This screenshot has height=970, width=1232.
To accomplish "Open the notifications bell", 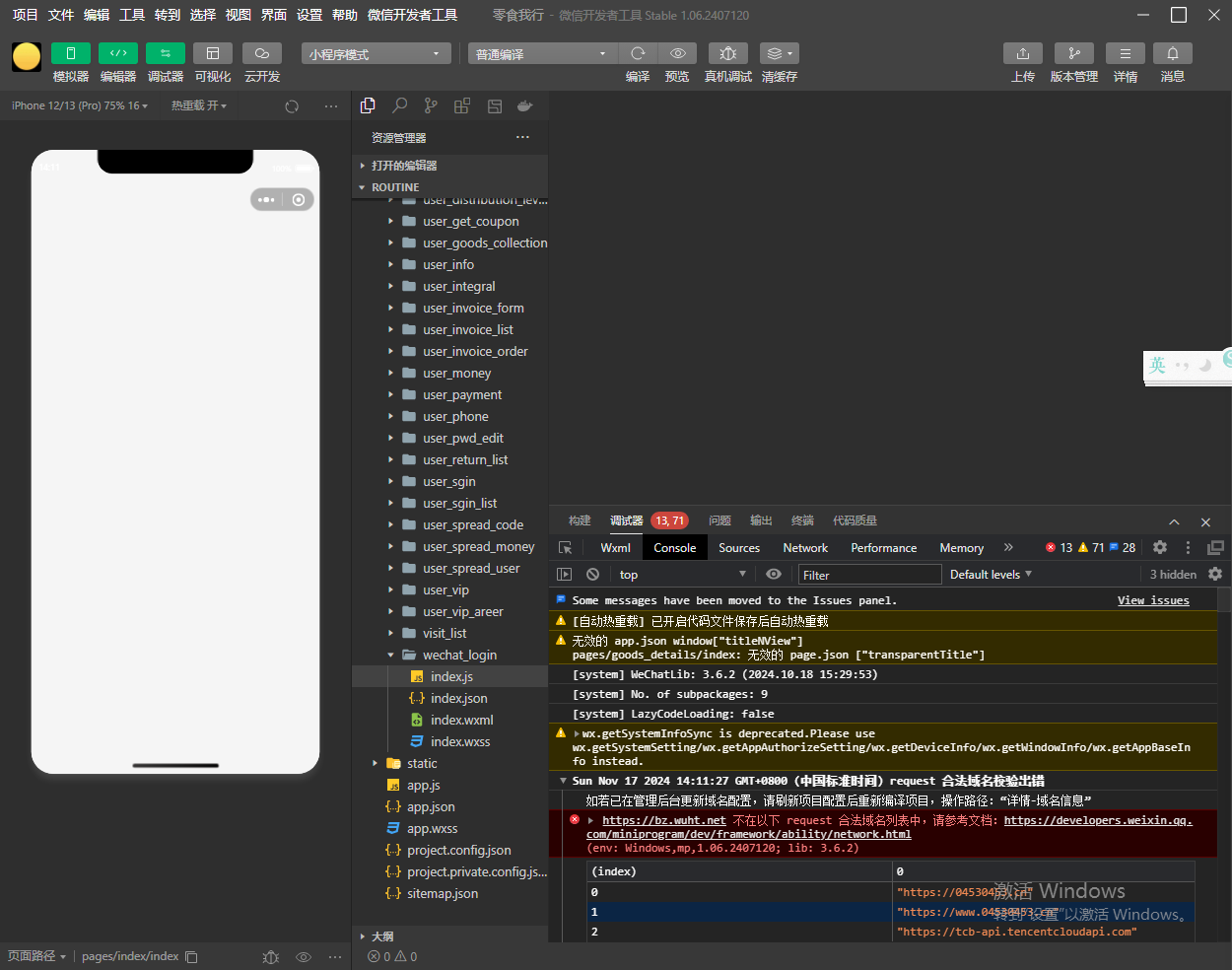I will coord(1173,53).
